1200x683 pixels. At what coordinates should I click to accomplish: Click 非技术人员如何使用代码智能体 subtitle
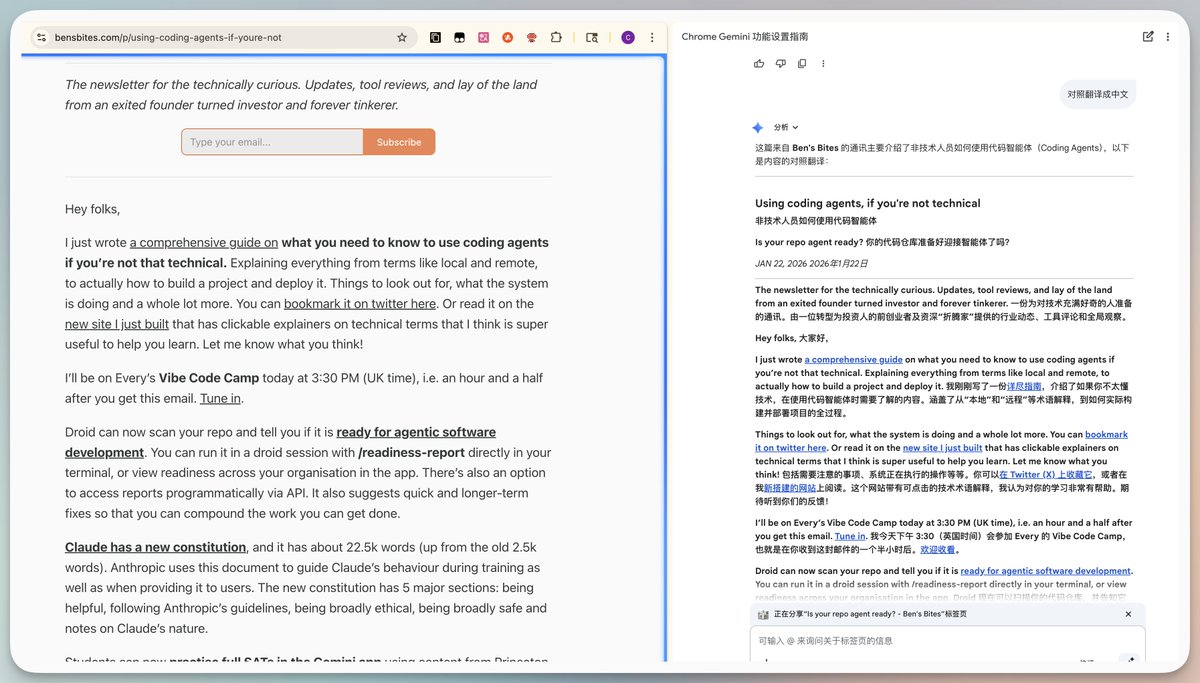point(815,221)
